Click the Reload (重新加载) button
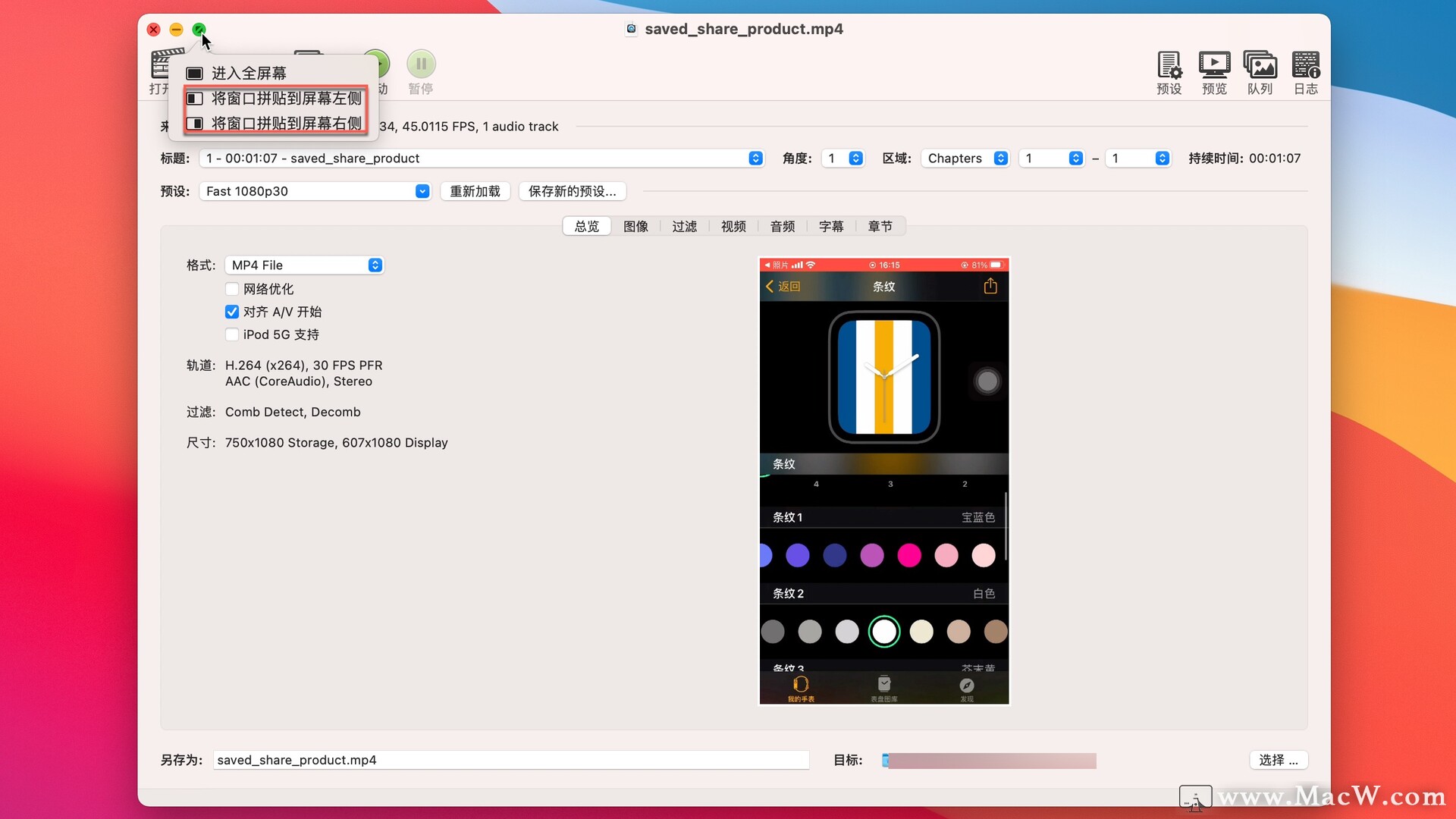 tap(475, 191)
